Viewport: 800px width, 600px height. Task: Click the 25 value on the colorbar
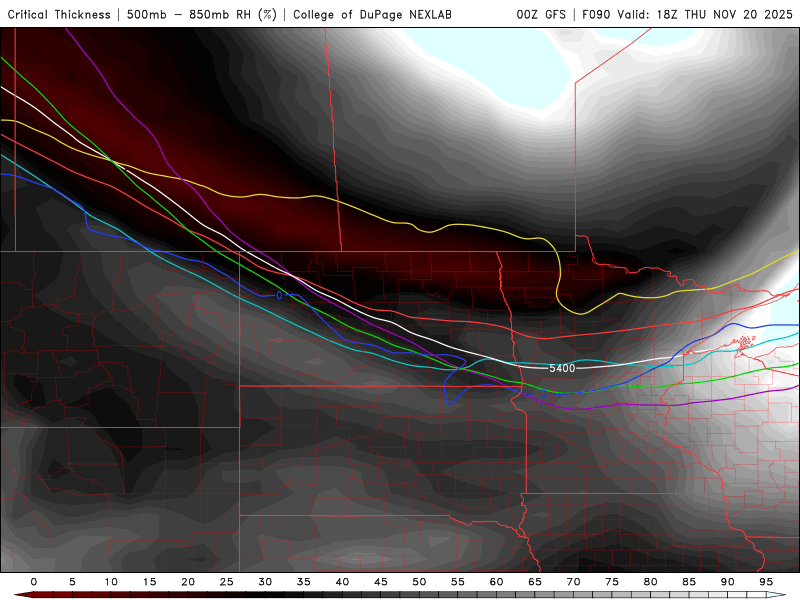tap(227, 582)
